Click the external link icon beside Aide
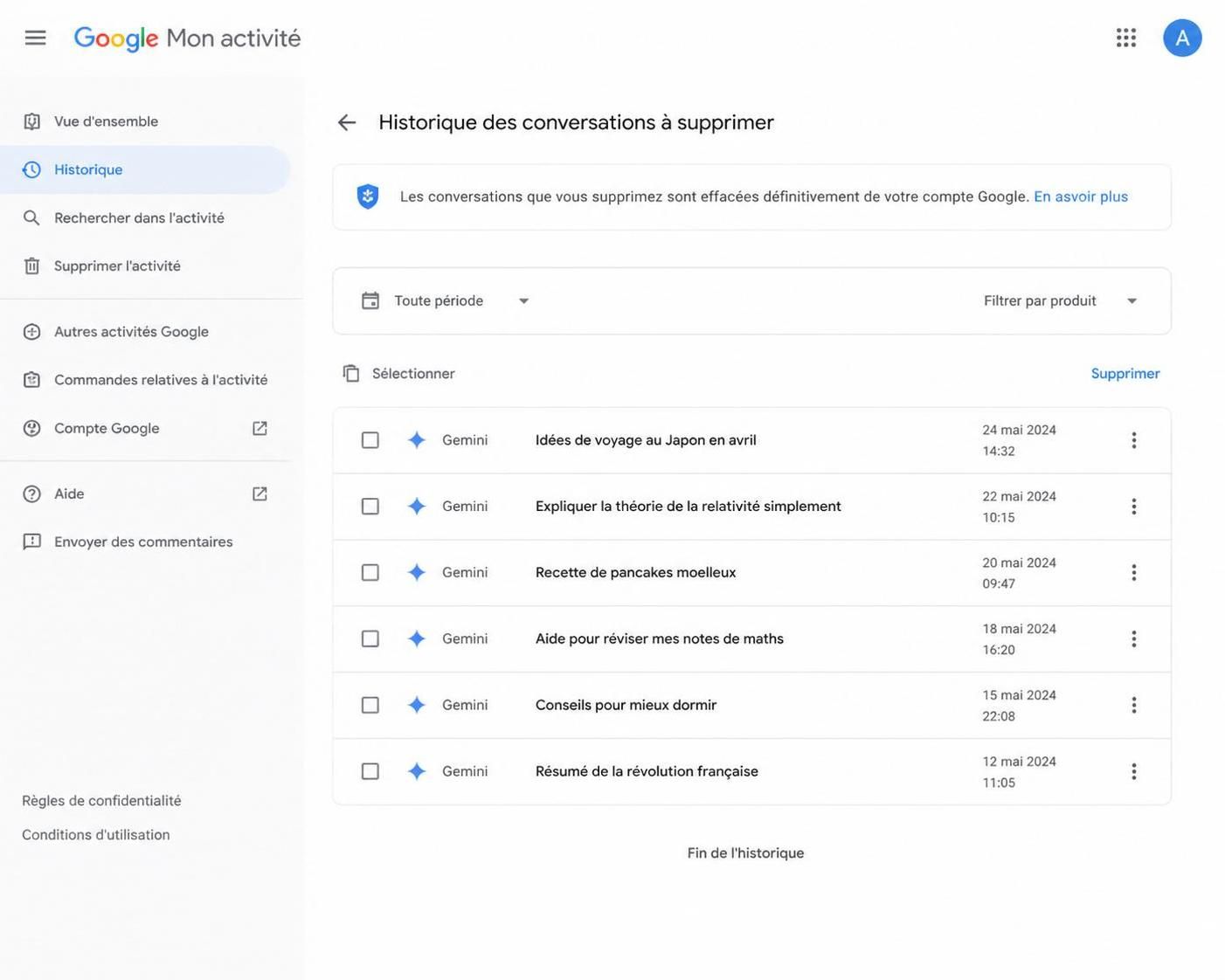Image resolution: width=1225 pixels, height=980 pixels. 260,493
